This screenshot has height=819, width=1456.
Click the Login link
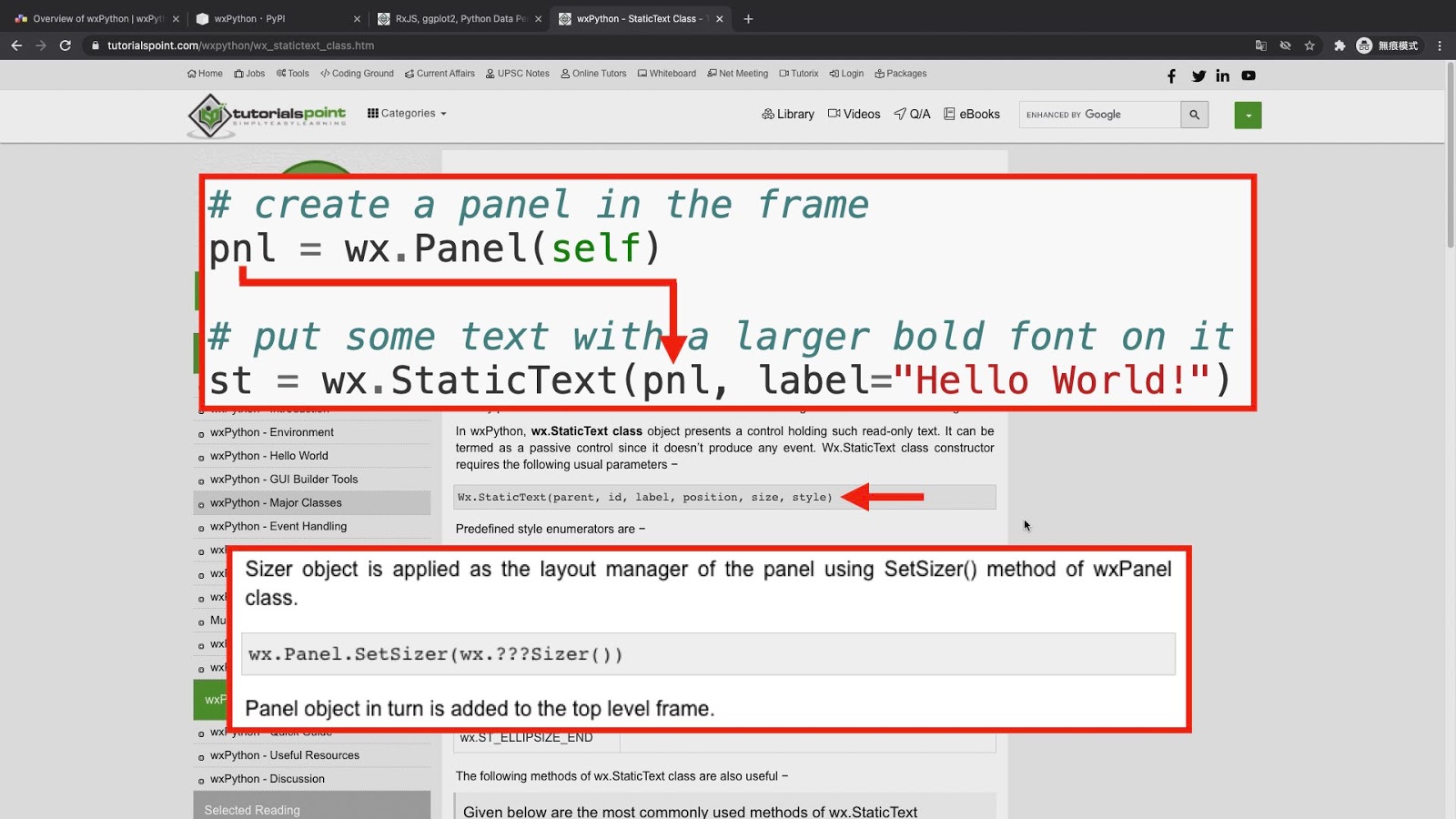point(846,74)
